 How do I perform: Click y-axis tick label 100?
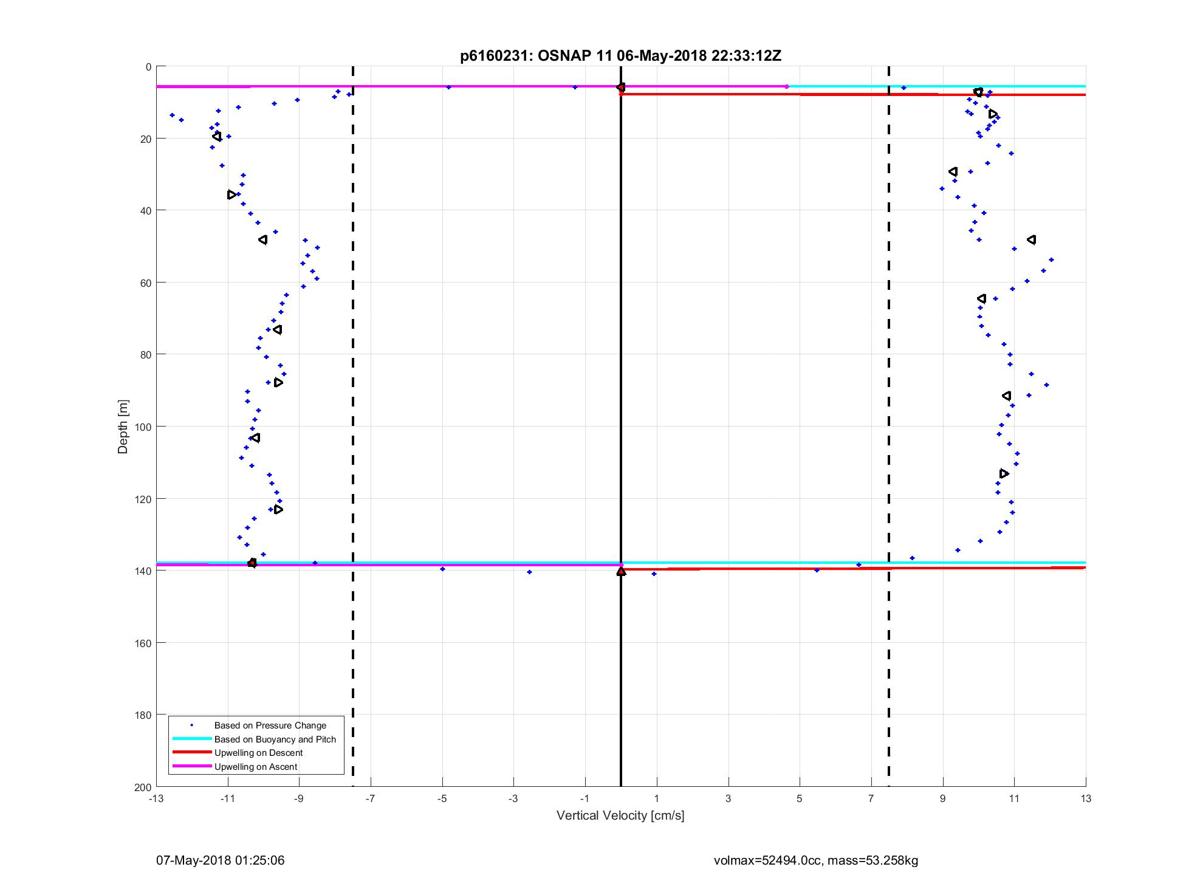143,427
